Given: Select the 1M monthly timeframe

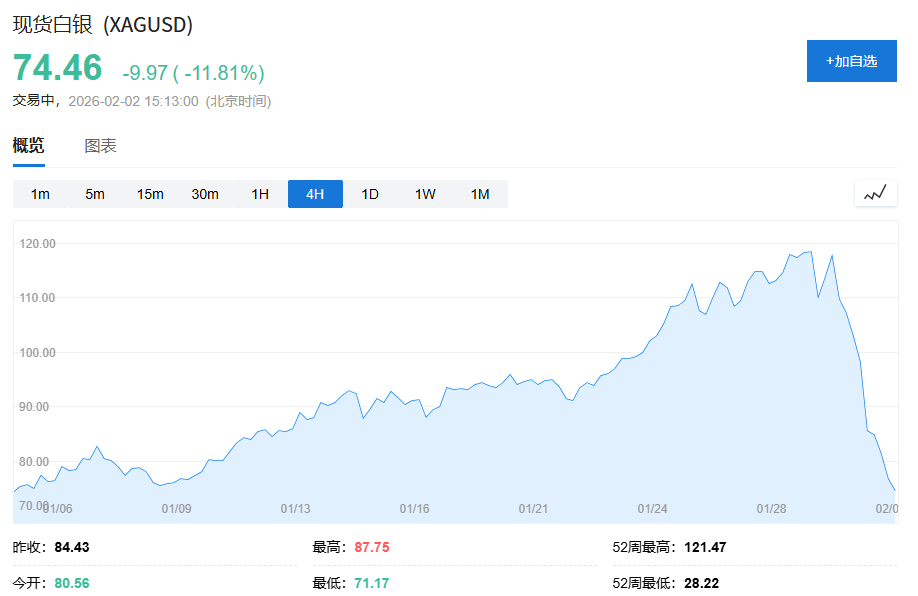Looking at the screenshot, I should pos(480,194).
